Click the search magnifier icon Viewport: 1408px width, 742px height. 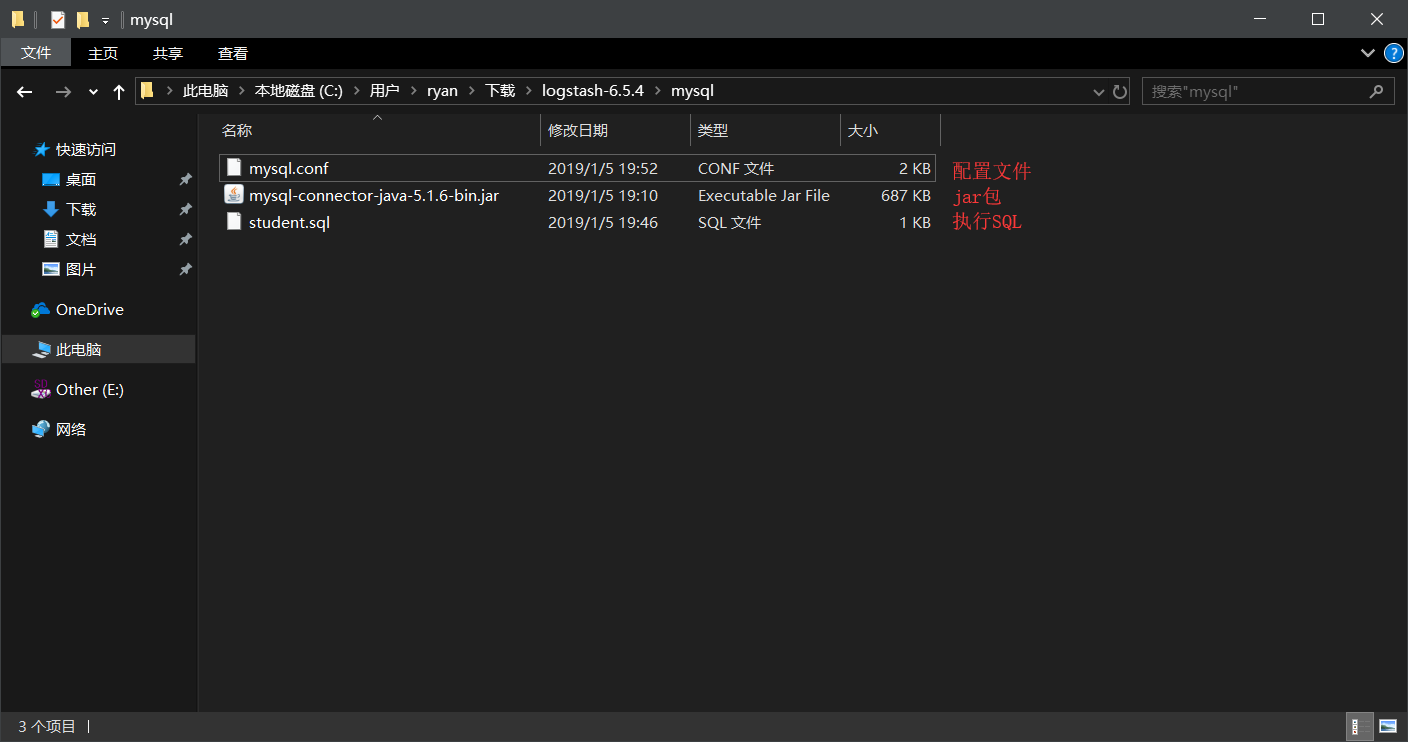(1377, 91)
